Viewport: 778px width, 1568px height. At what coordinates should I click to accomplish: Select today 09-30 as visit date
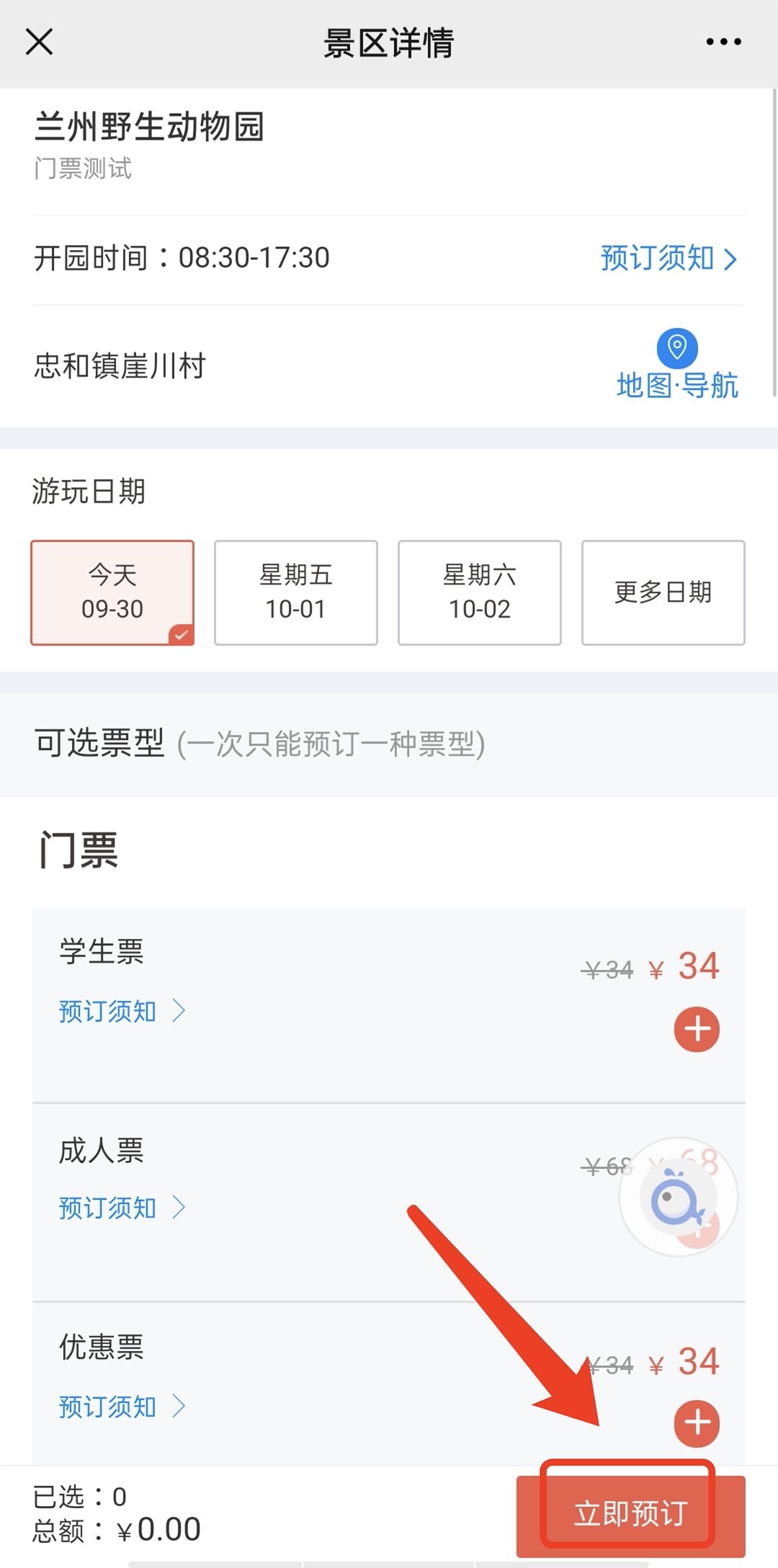[112, 592]
